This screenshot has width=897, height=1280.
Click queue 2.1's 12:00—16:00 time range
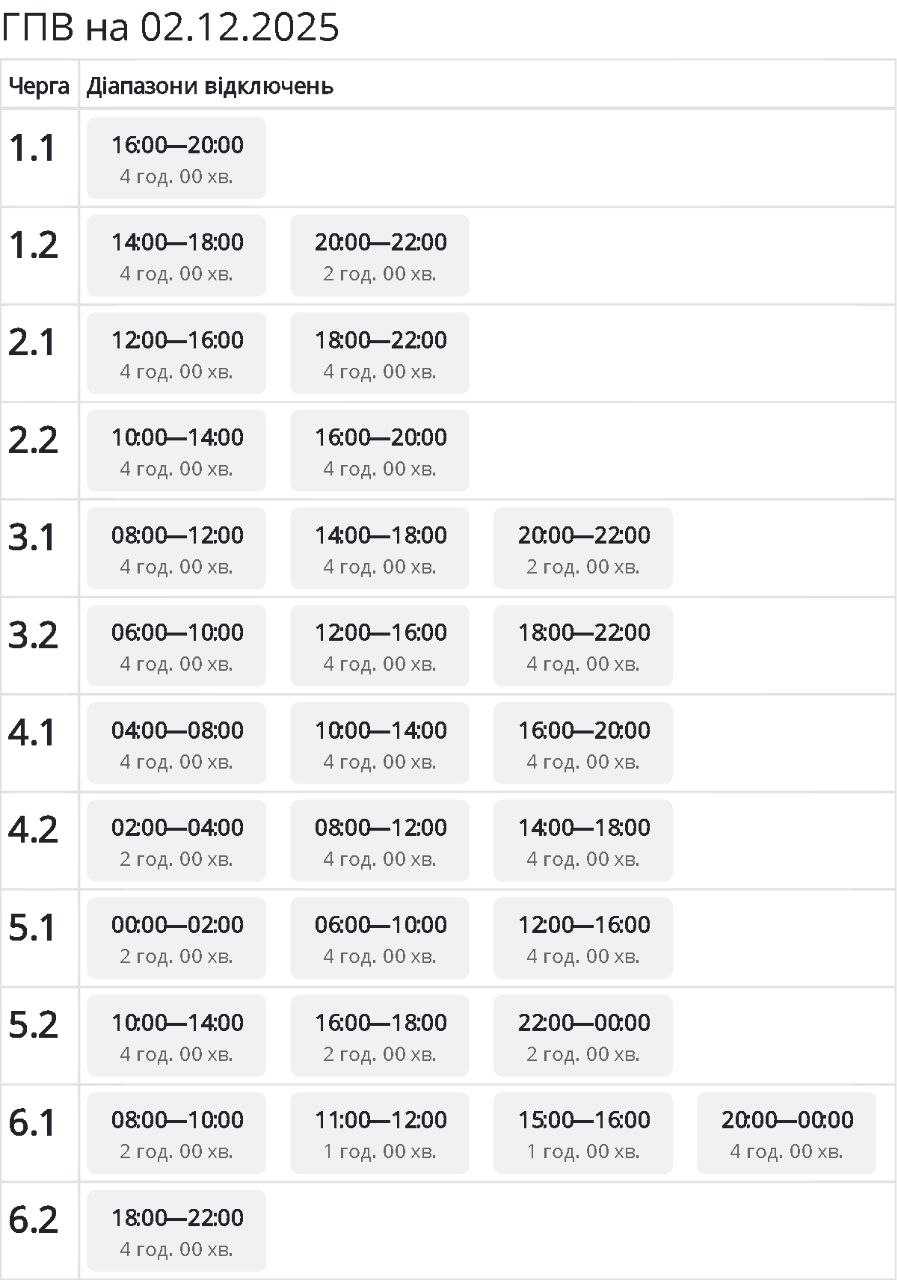tap(176, 353)
